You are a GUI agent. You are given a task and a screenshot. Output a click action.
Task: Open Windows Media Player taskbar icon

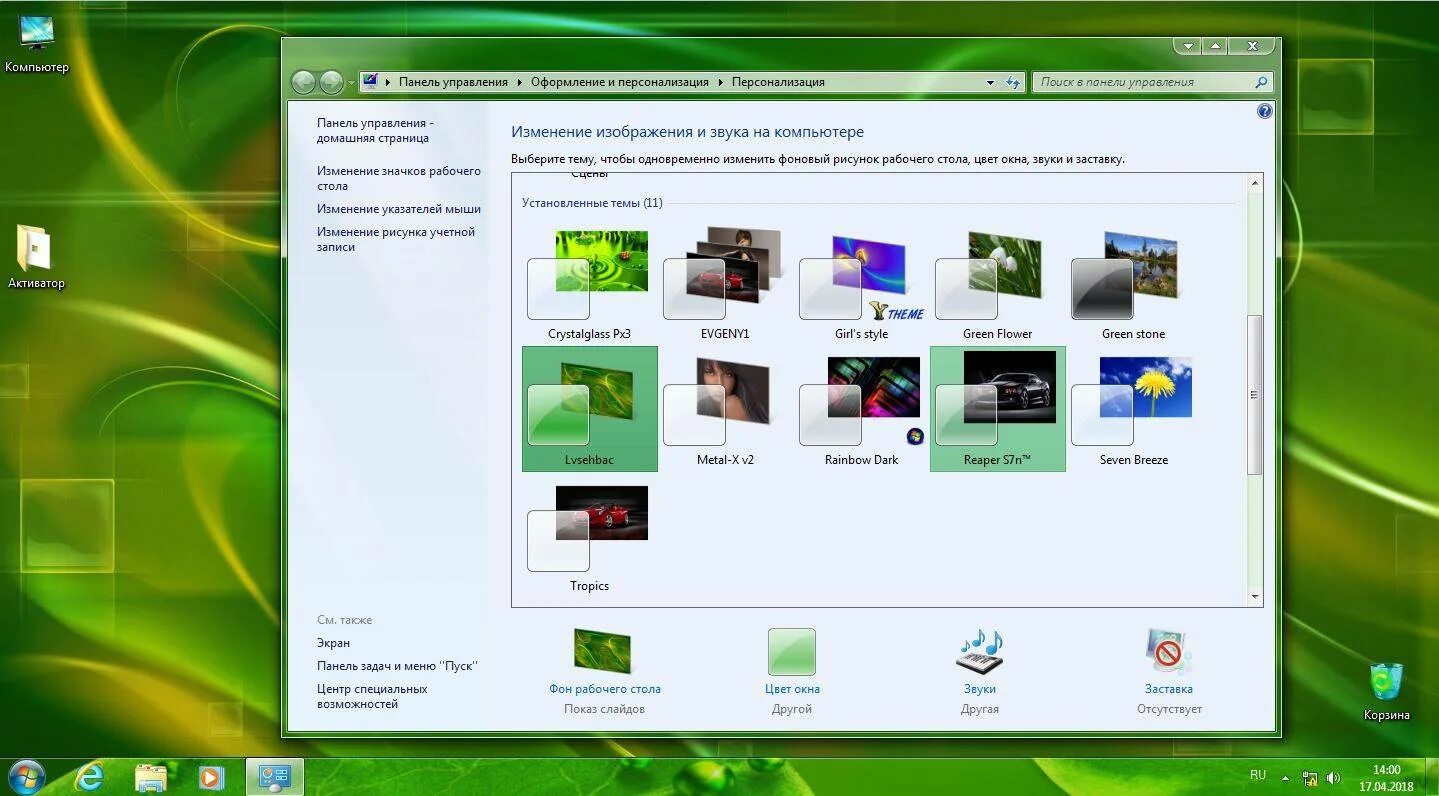pyautogui.click(x=211, y=777)
